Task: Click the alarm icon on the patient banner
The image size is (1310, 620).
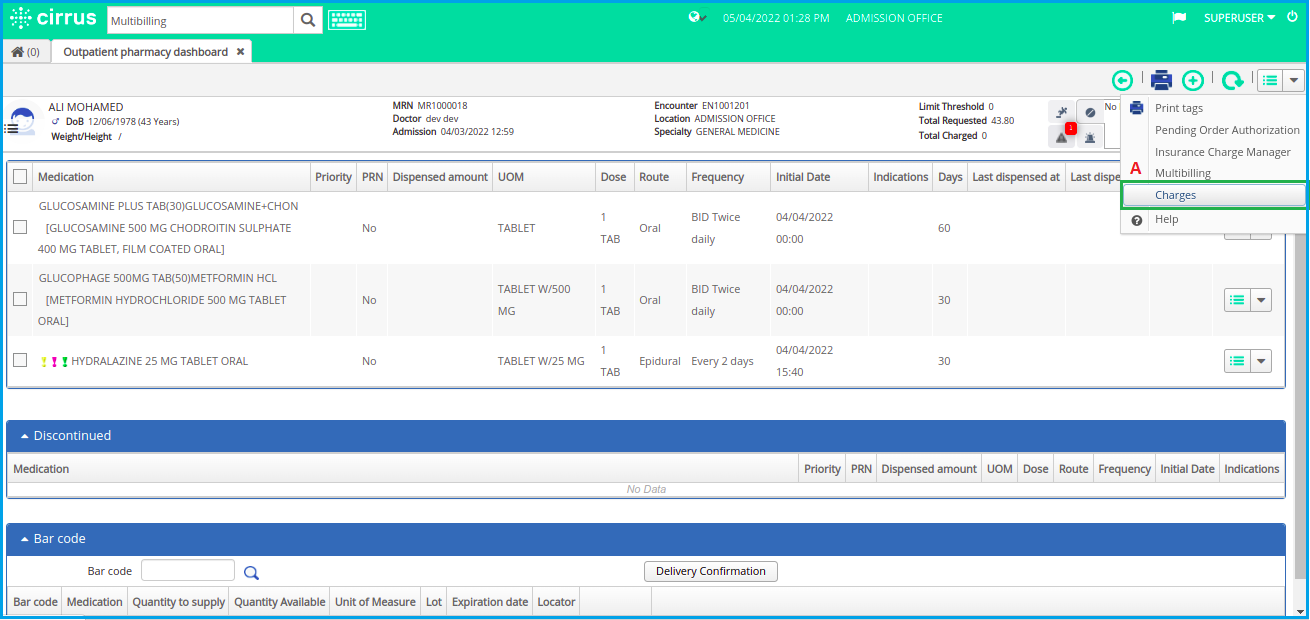Action: (1090, 136)
